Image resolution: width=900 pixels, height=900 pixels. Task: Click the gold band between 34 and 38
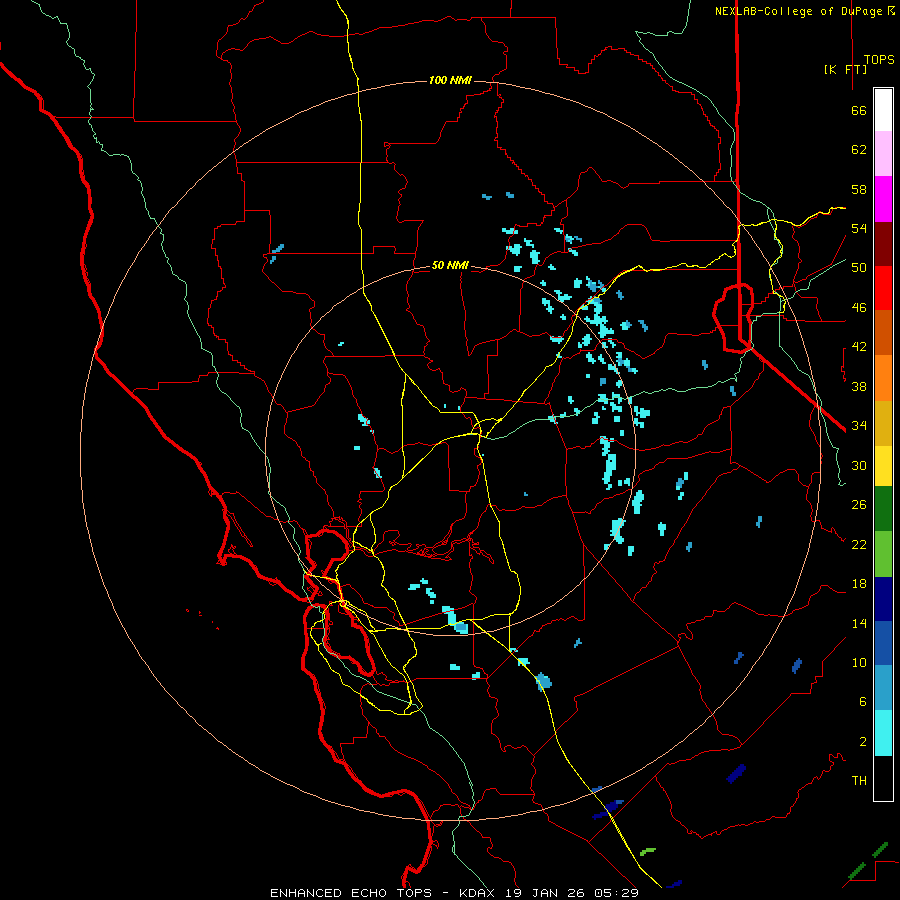tap(883, 423)
